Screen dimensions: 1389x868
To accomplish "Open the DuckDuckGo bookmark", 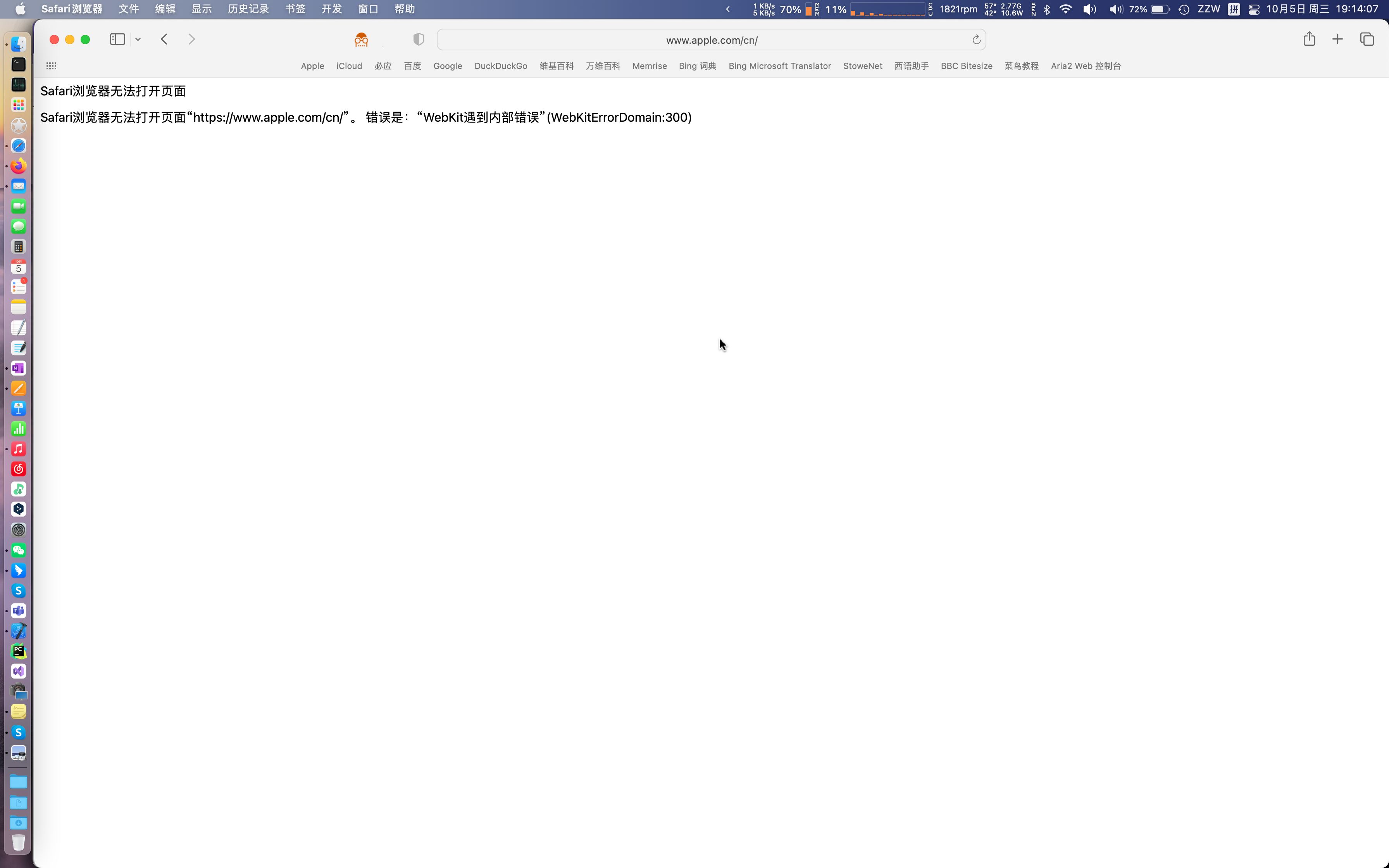I will pyautogui.click(x=500, y=66).
